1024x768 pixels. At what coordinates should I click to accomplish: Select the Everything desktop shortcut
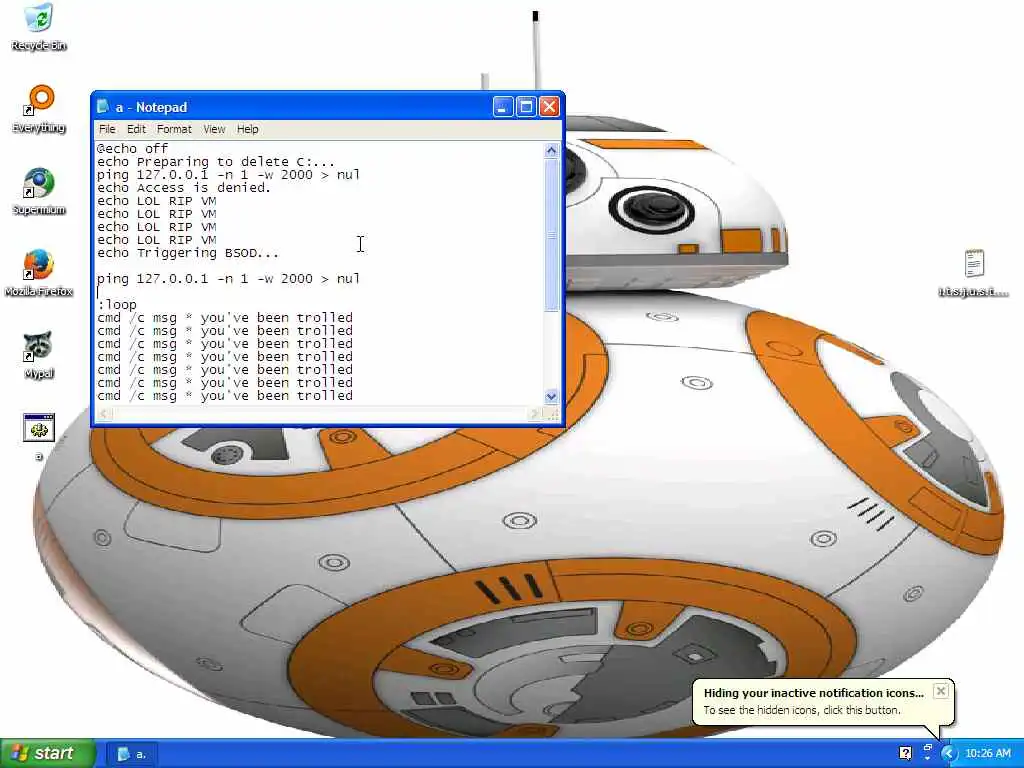pyautogui.click(x=39, y=109)
